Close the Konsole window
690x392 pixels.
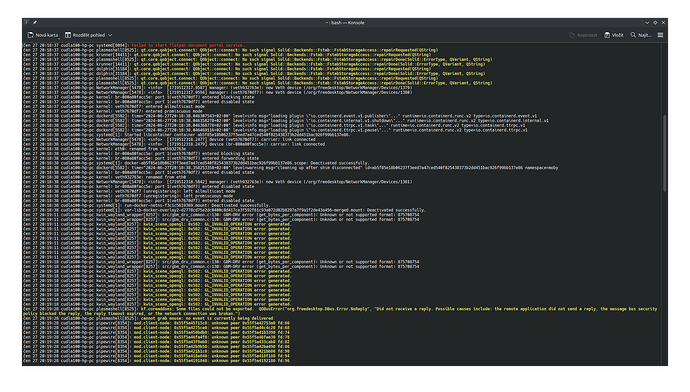663,22
